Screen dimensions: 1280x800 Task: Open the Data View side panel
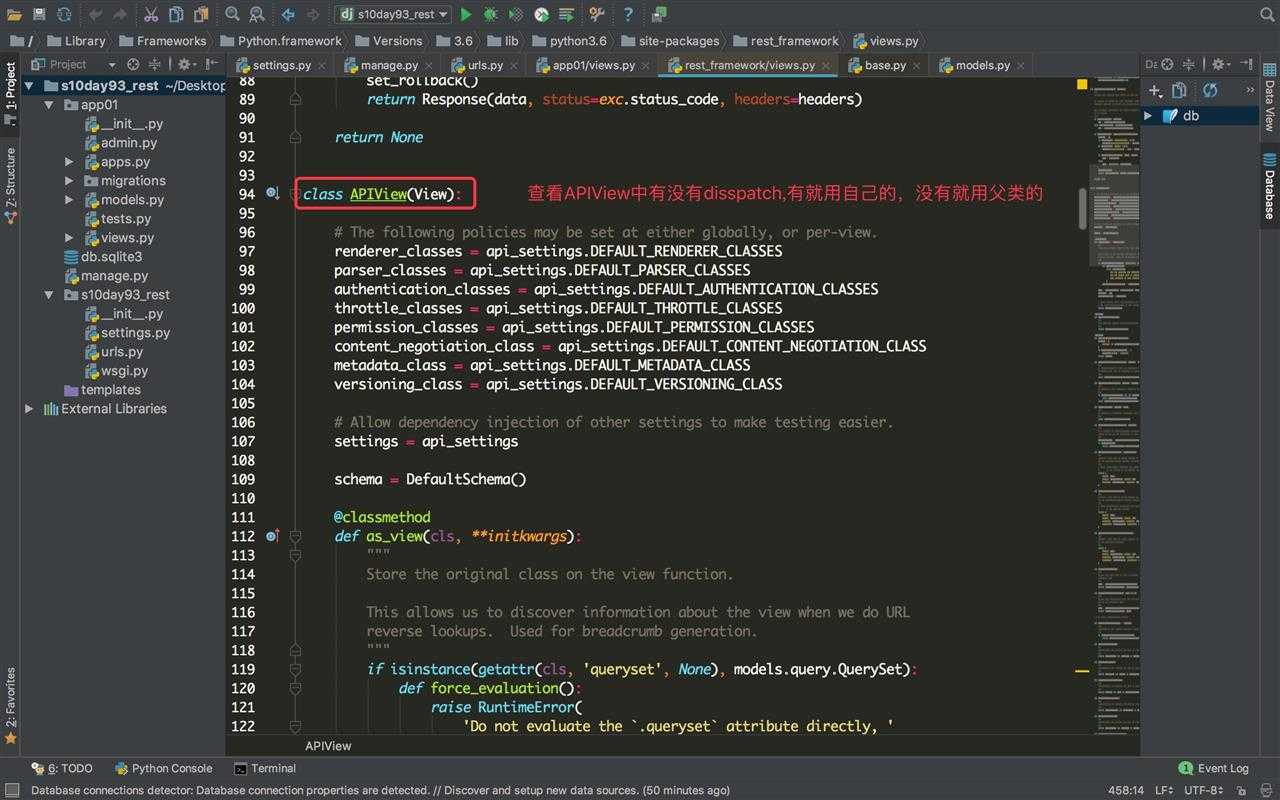[1269, 96]
